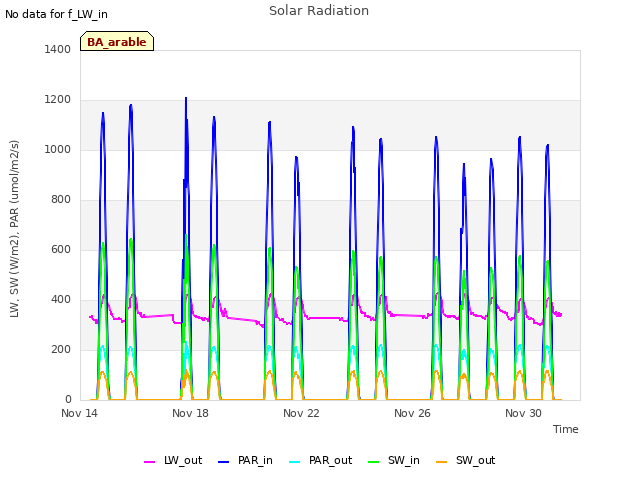Image resolution: width=640 pixels, height=480 pixels.
Task: Select the BA_arable annotation label
Action: pos(117,41)
